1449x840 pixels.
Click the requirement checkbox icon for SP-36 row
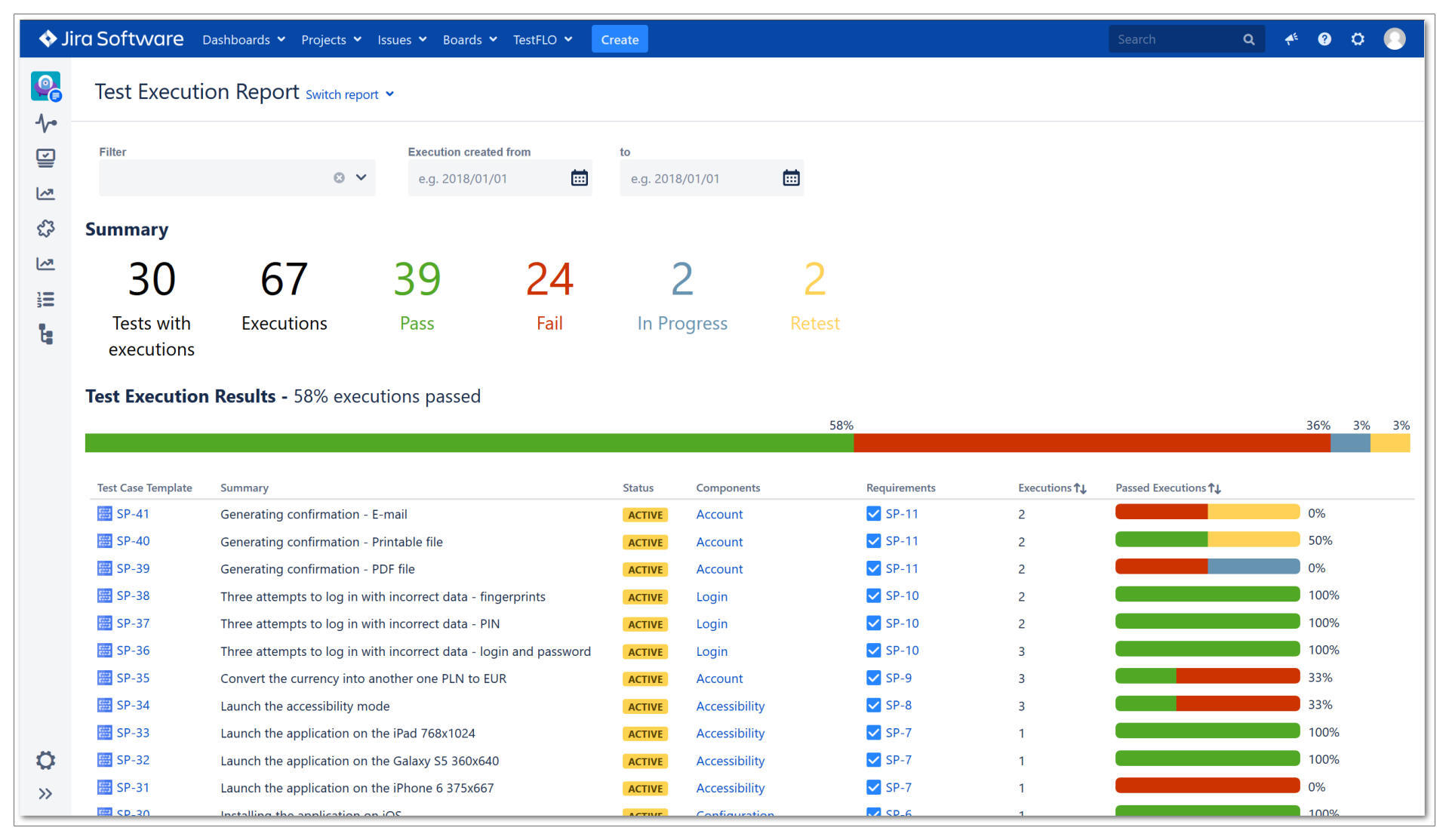[874, 651]
